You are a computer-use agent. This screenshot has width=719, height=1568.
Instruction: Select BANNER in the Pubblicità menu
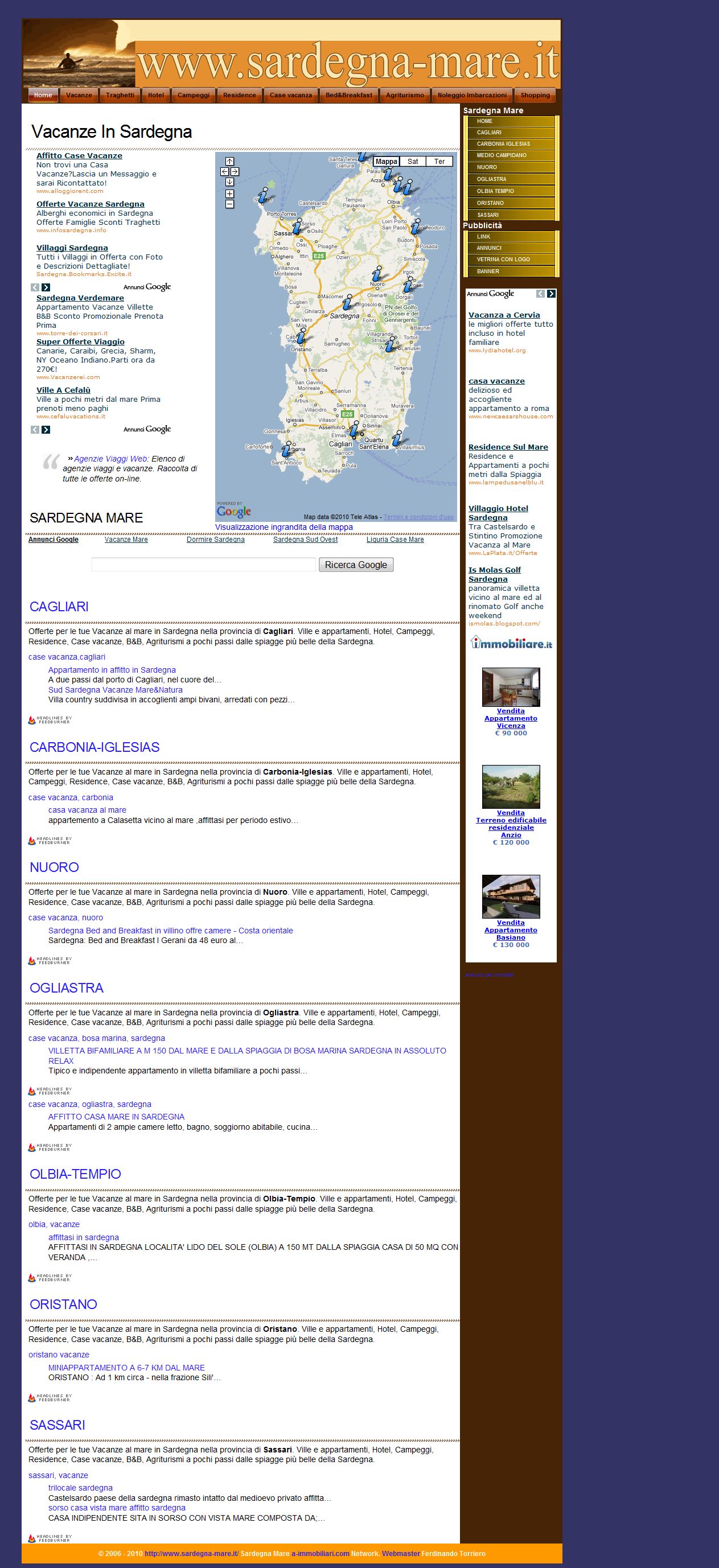click(511, 271)
